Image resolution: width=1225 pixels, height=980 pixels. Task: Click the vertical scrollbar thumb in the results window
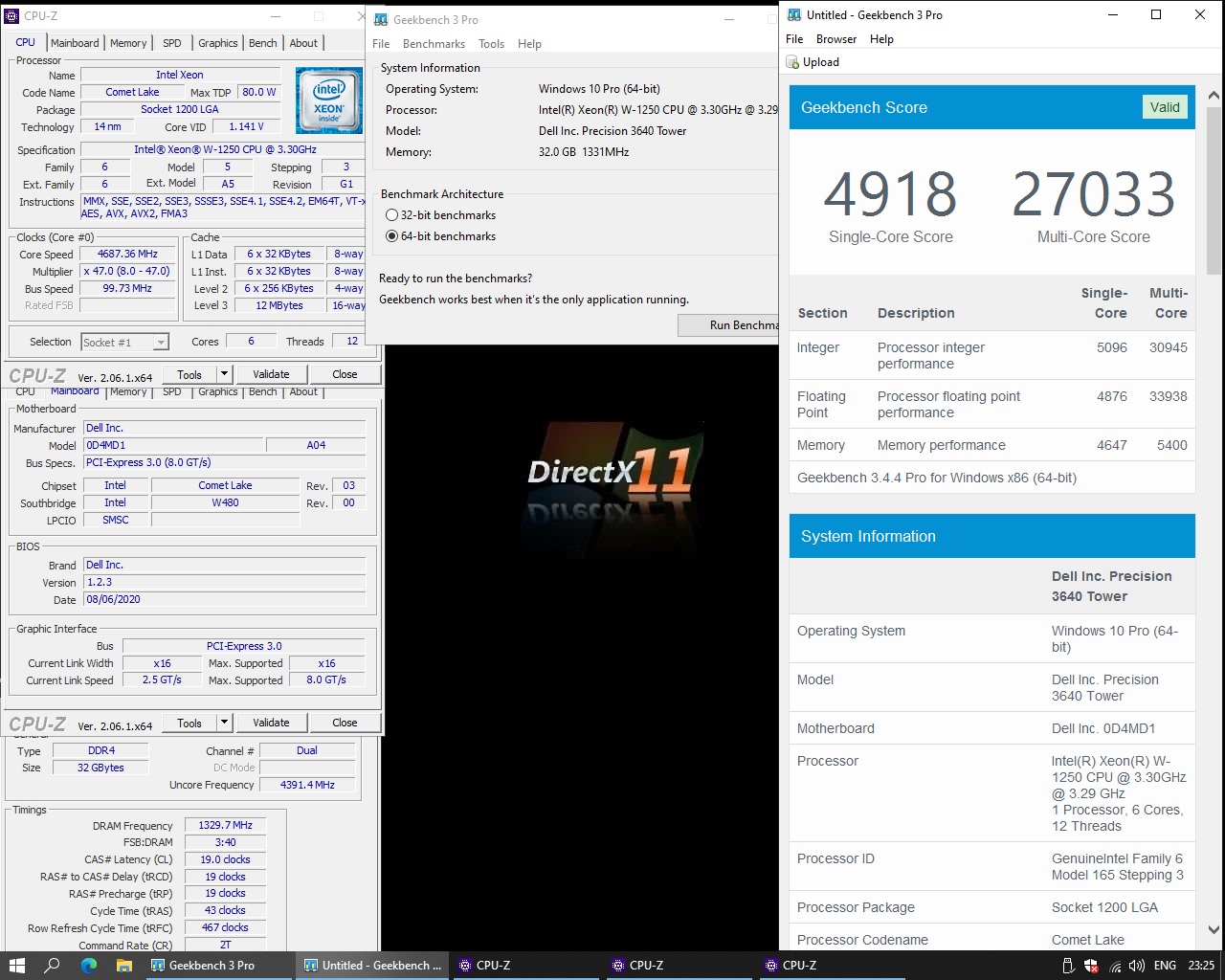coord(1214,190)
